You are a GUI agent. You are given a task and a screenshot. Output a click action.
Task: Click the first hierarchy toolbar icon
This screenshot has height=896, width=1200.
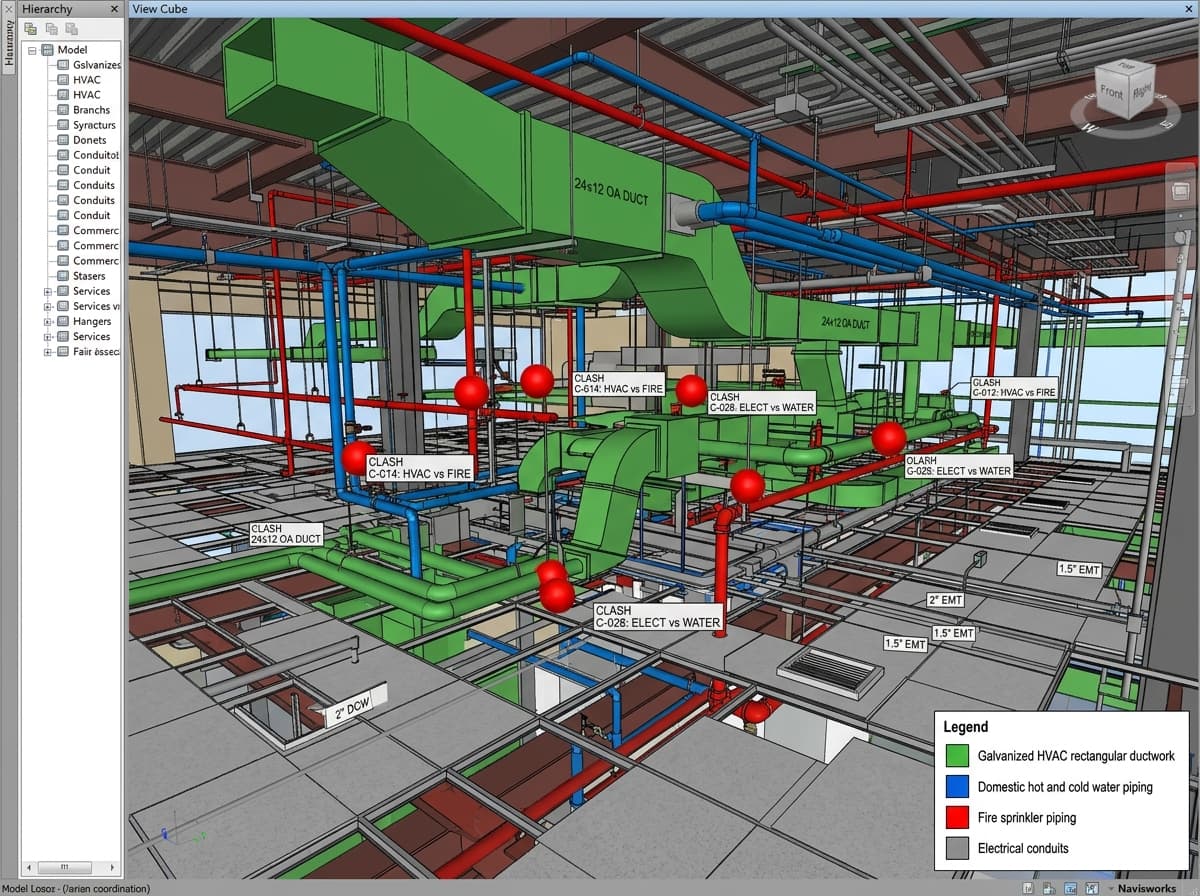(31, 29)
